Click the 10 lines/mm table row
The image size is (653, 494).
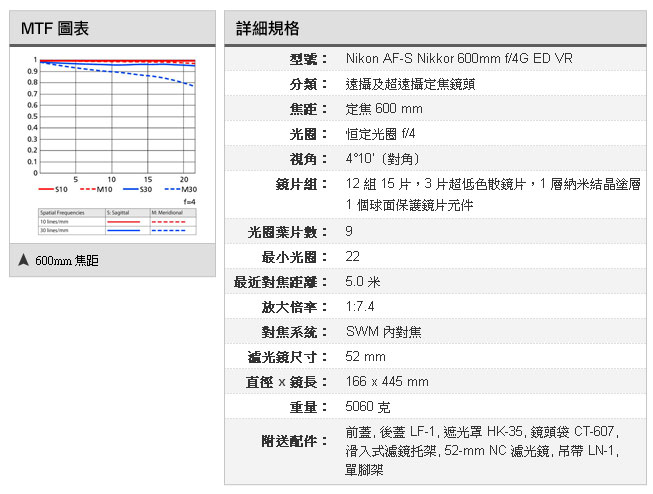(x=117, y=222)
